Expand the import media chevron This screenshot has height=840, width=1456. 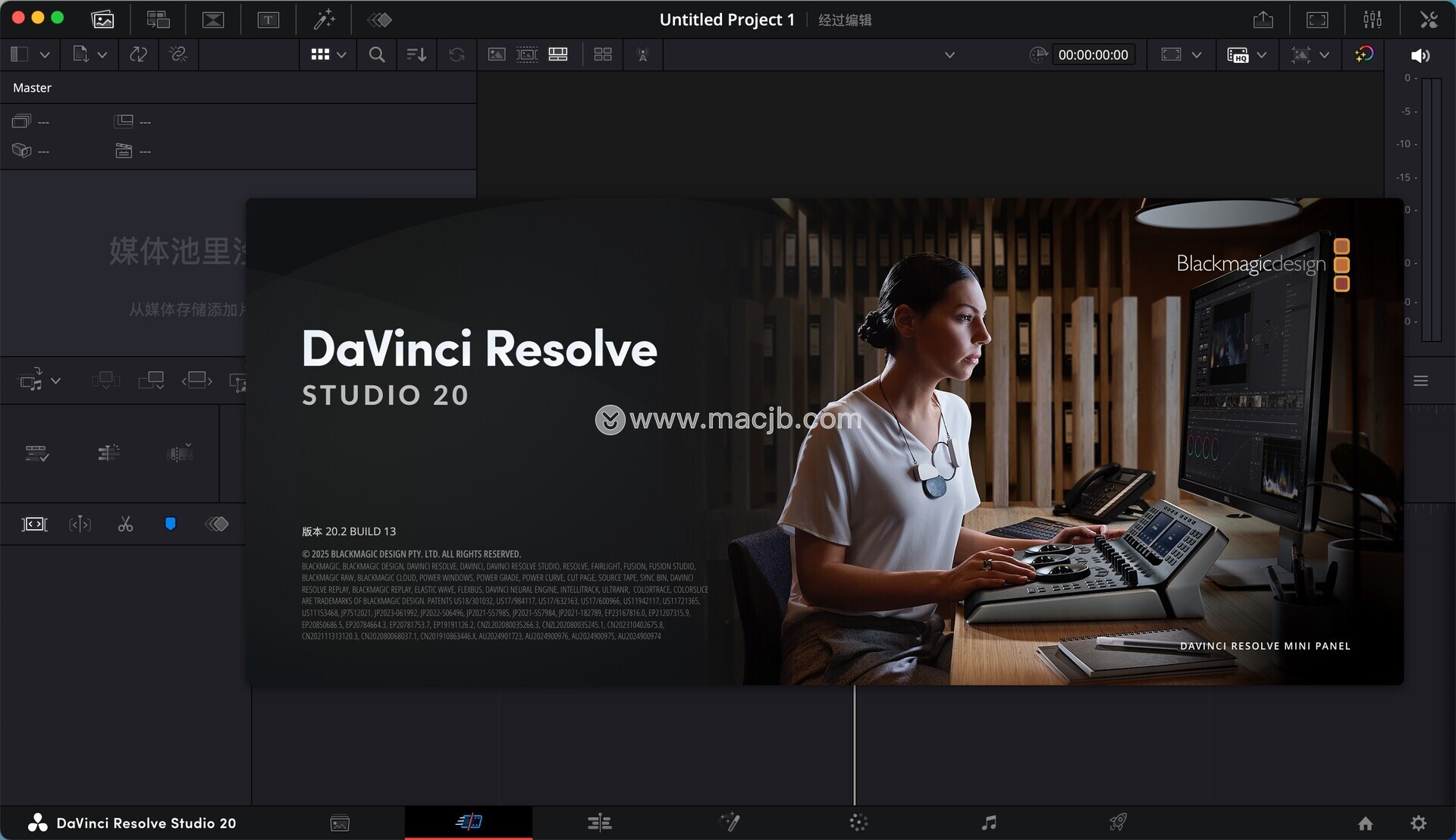point(102,55)
